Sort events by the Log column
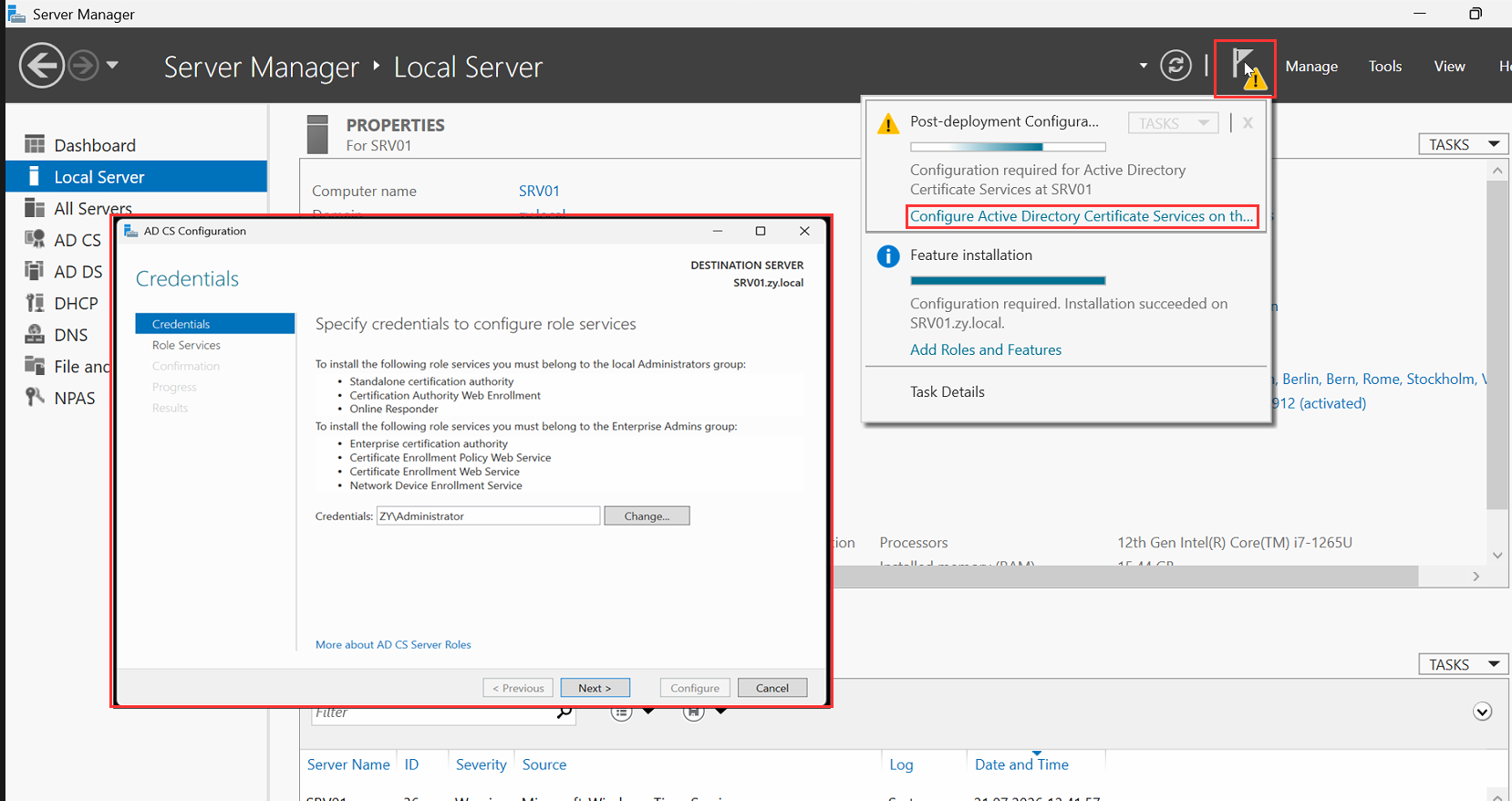 pos(901,765)
